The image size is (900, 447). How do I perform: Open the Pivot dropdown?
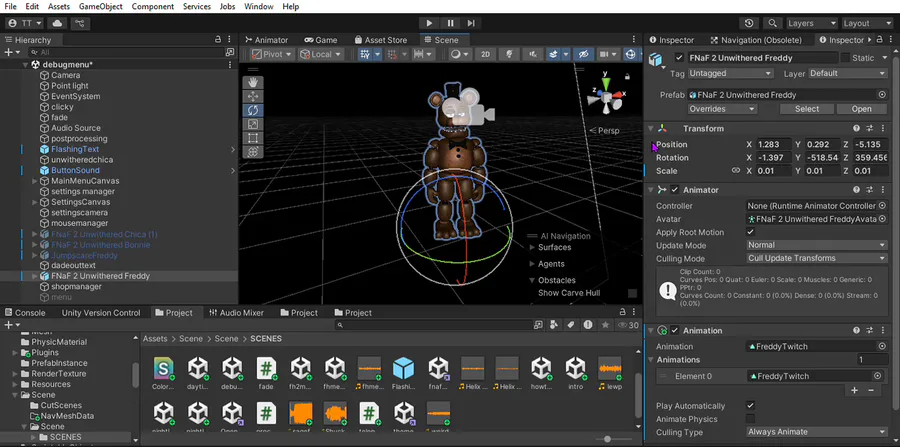pos(272,54)
